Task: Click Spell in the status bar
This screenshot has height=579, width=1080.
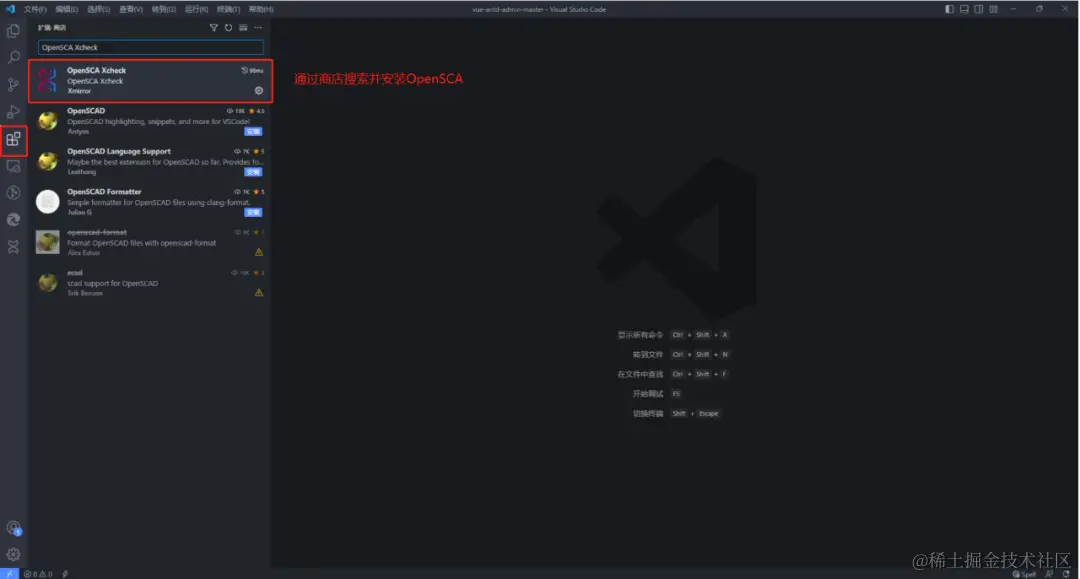Action: (x=1024, y=573)
